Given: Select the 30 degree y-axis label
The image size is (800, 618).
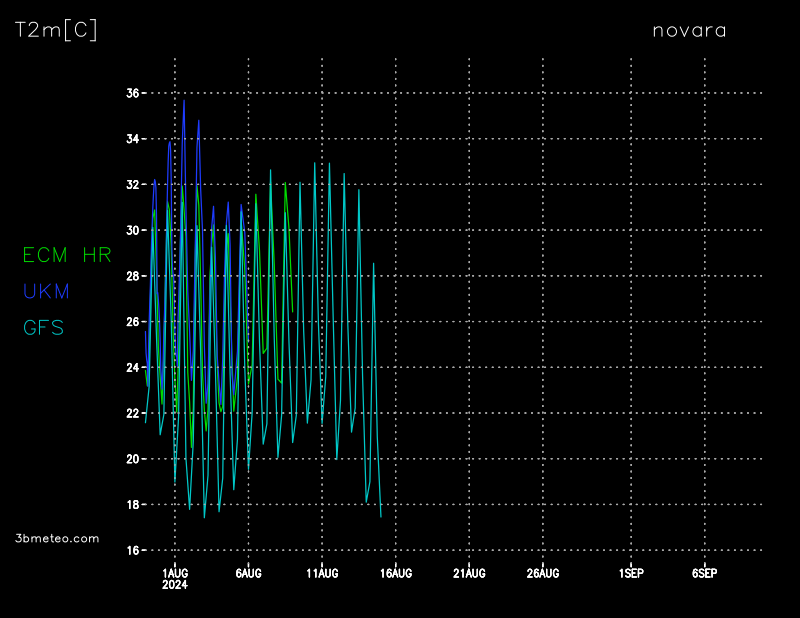Looking at the screenshot, I should click(x=133, y=230).
